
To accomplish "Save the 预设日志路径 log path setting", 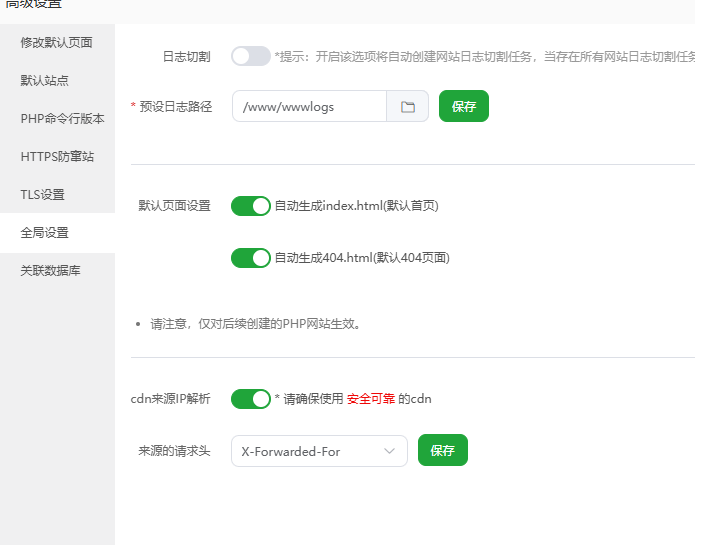I will [x=464, y=107].
